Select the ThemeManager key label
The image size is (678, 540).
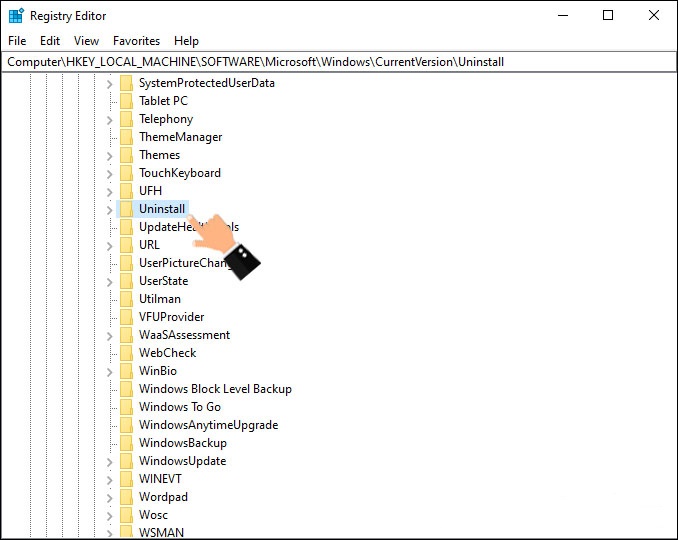click(180, 137)
